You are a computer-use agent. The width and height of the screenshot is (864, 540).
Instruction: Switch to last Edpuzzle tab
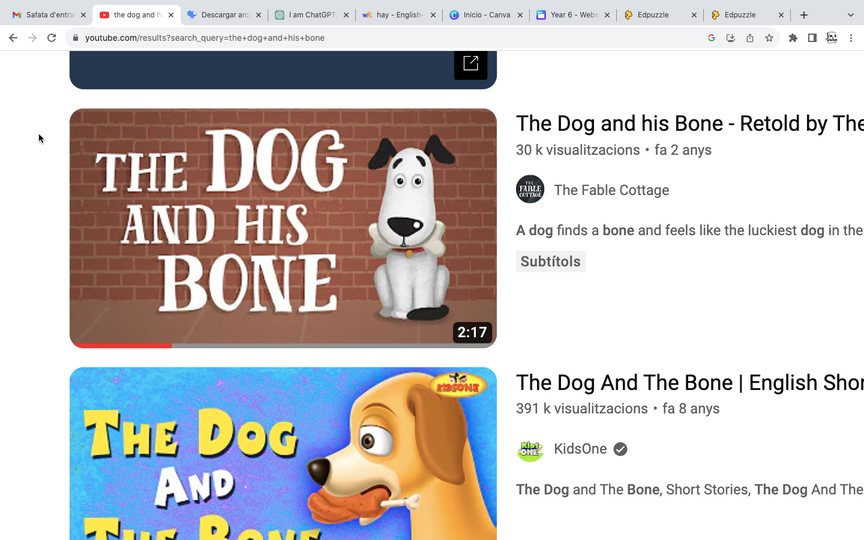pos(747,15)
